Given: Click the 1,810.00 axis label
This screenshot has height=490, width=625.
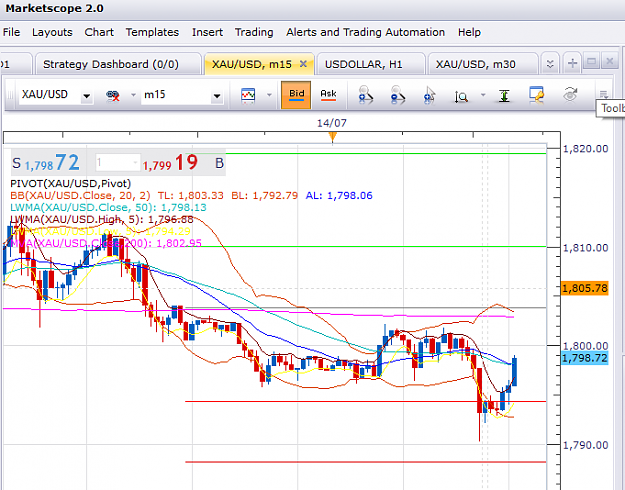Looking at the screenshot, I should click(586, 248).
